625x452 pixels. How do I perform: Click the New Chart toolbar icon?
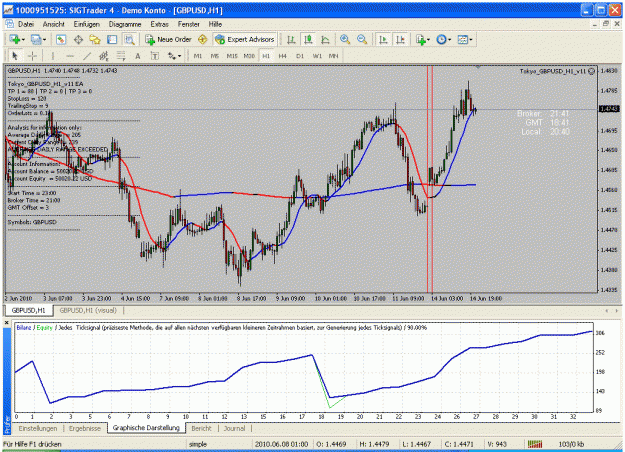[15, 39]
